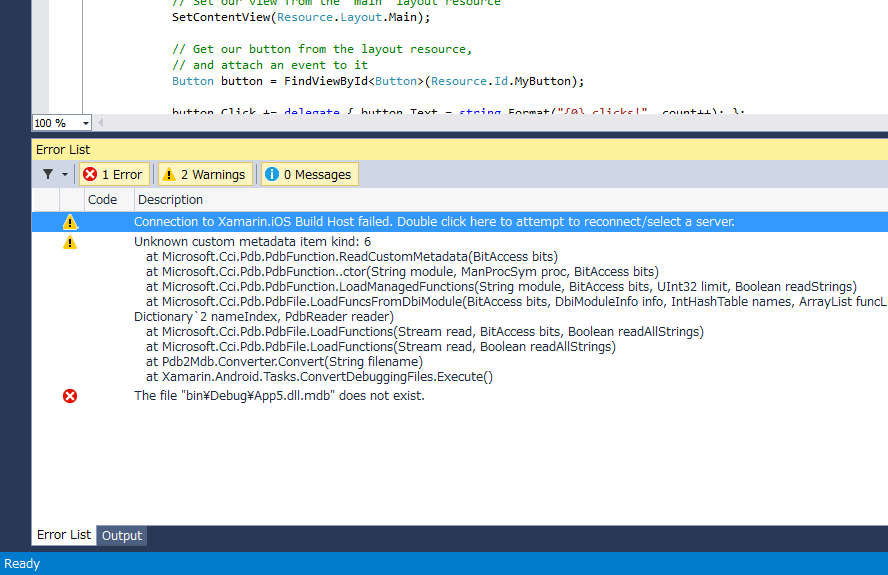Toggle the 0 Messages filter button
The width and height of the screenshot is (888, 575).
point(309,174)
